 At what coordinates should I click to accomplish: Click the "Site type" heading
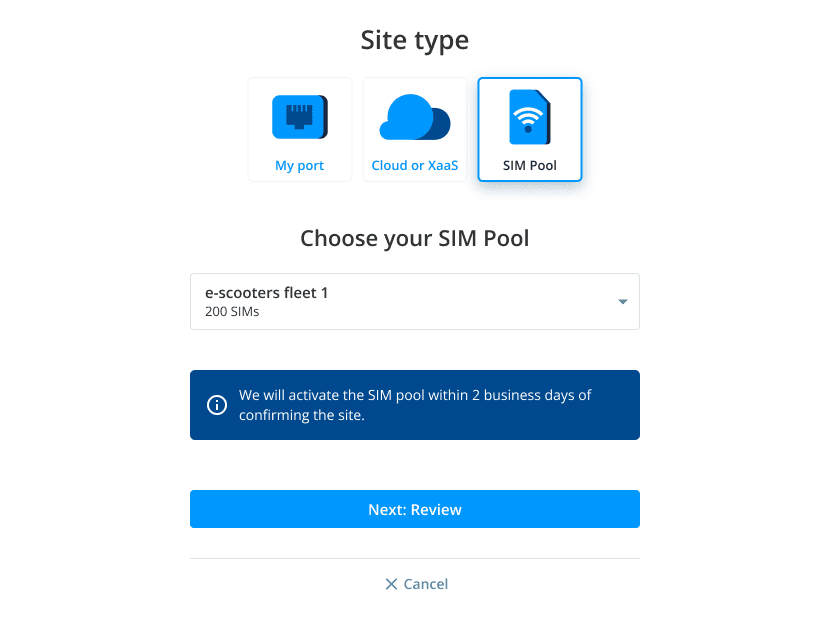click(414, 40)
